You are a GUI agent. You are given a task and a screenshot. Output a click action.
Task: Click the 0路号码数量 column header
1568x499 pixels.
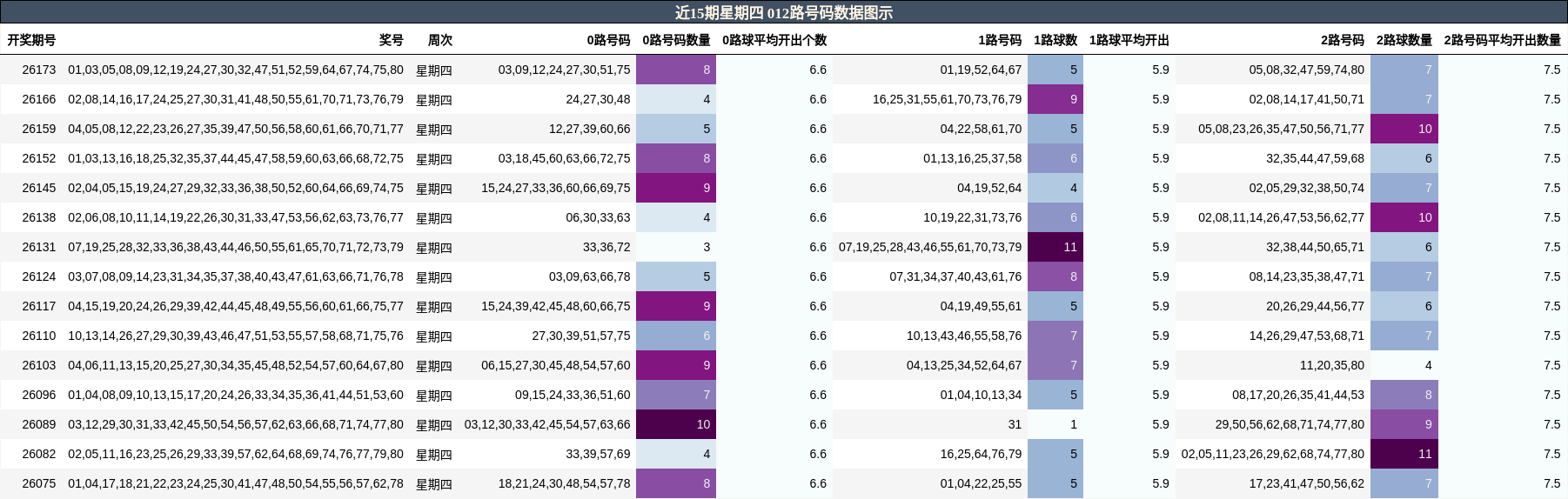click(676, 40)
